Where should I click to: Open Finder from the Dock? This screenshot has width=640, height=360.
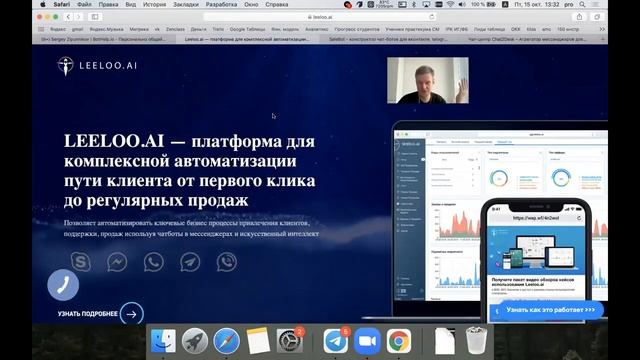click(x=163, y=341)
